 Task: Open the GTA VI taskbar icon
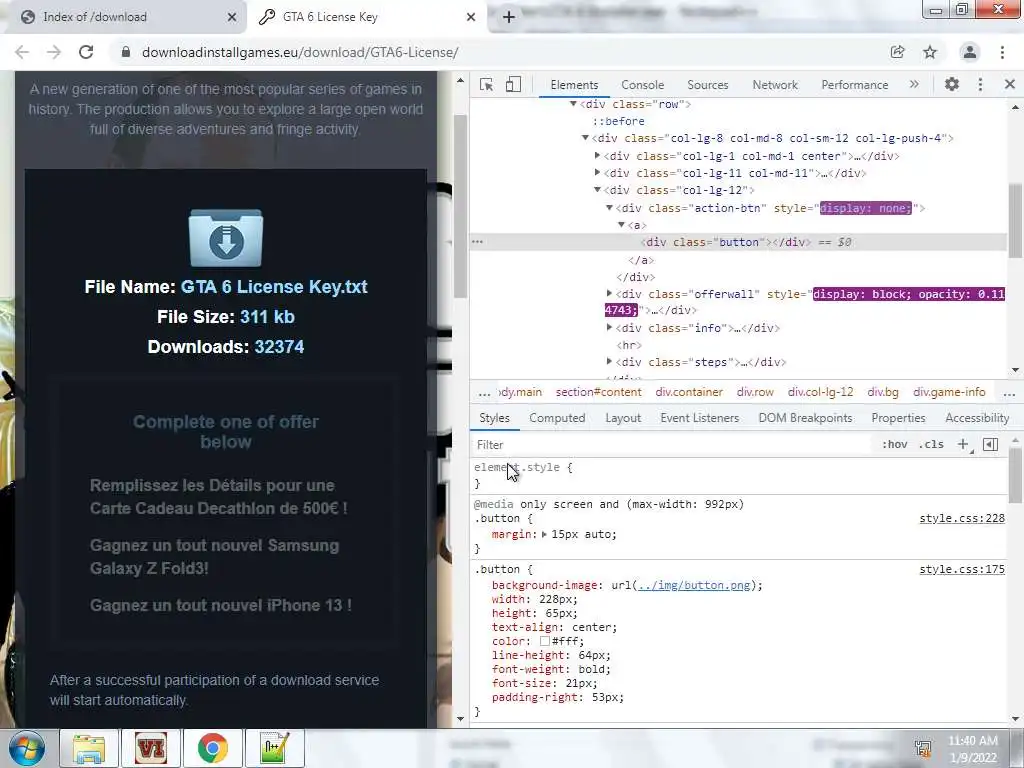pyautogui.click(x=151, y=748)
